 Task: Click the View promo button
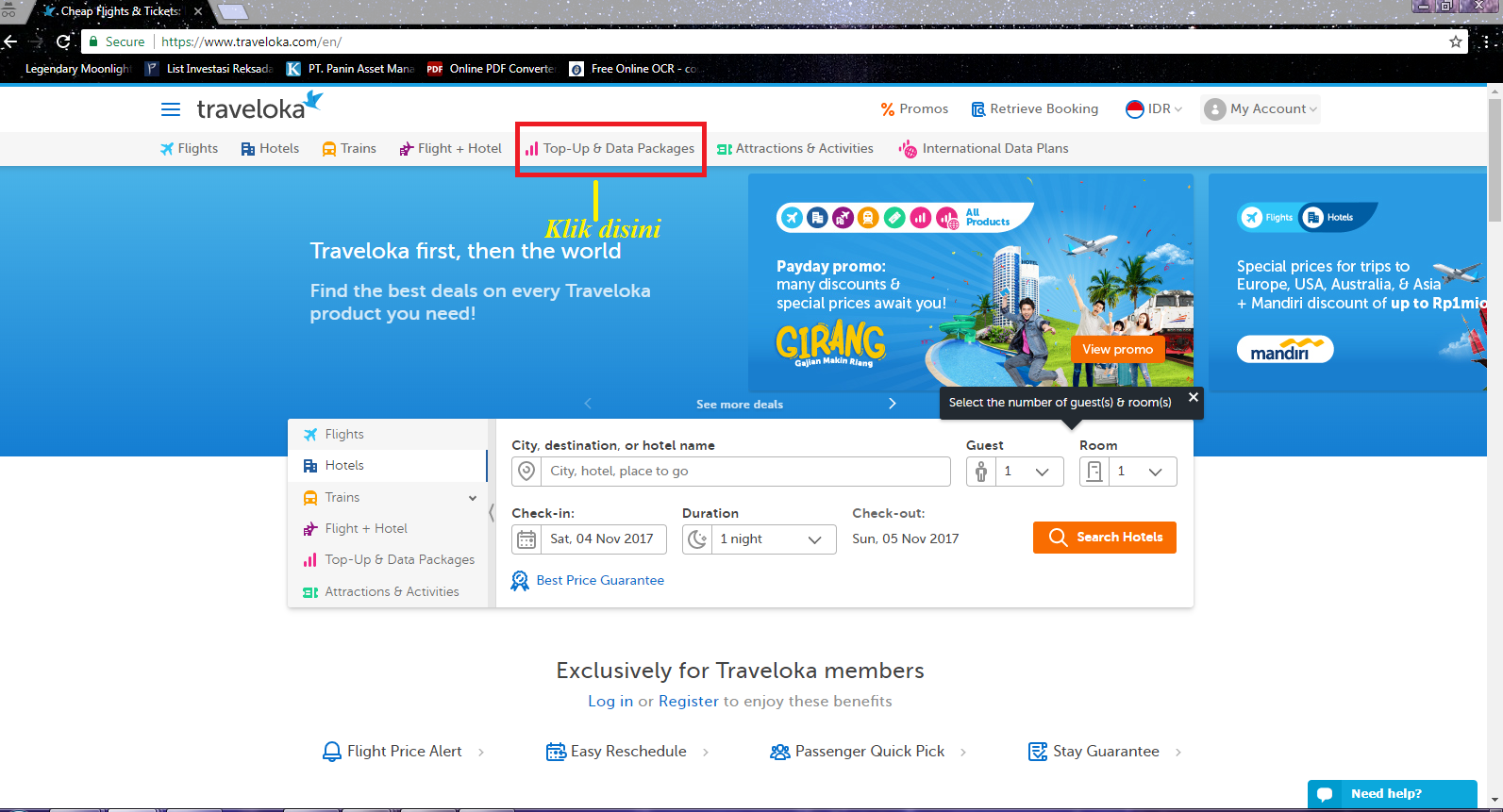point(1118,349)
